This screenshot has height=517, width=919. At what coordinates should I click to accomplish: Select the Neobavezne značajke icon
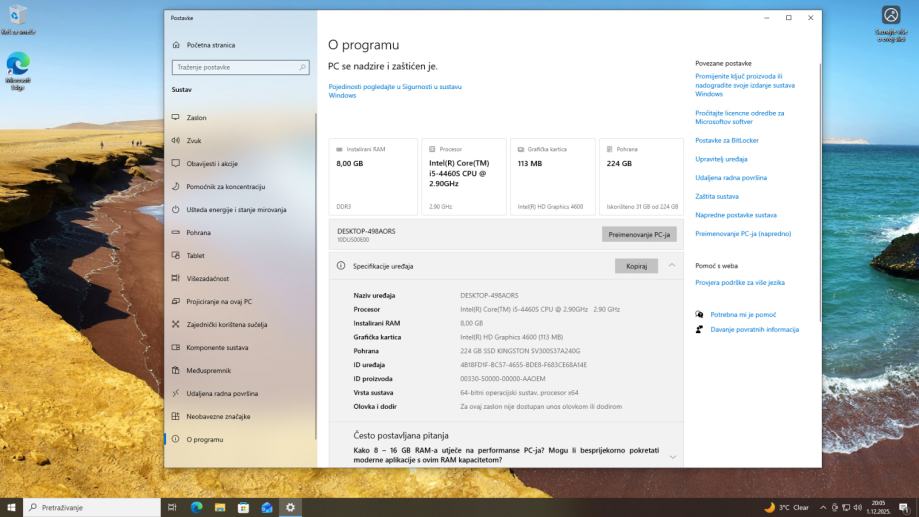point(176,416)
